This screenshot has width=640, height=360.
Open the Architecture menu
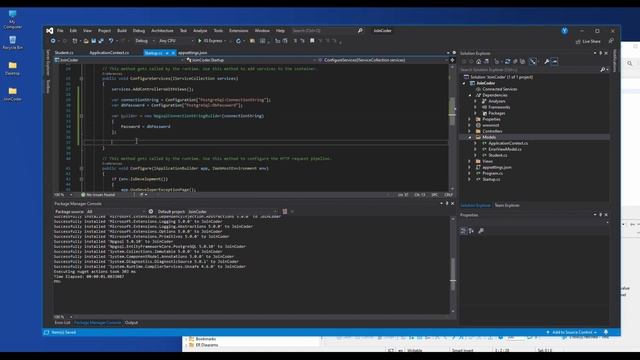[162, 31]
